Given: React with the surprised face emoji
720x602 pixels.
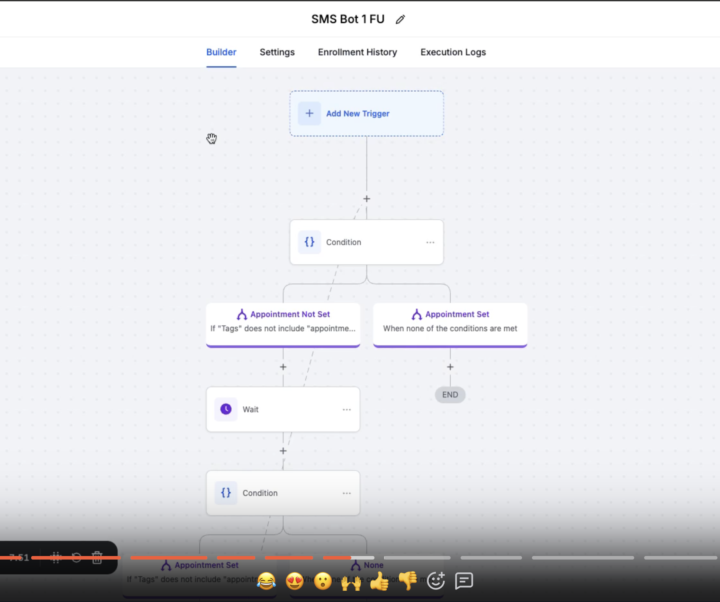Looking at the screenshot, I should [323, 581].
